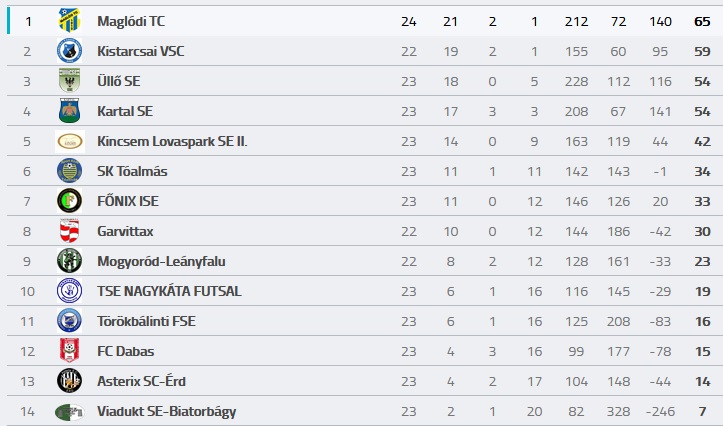
Task: Open the TSE NAGYKÁTA FUTSAL team link
Action: click(169, 291)
